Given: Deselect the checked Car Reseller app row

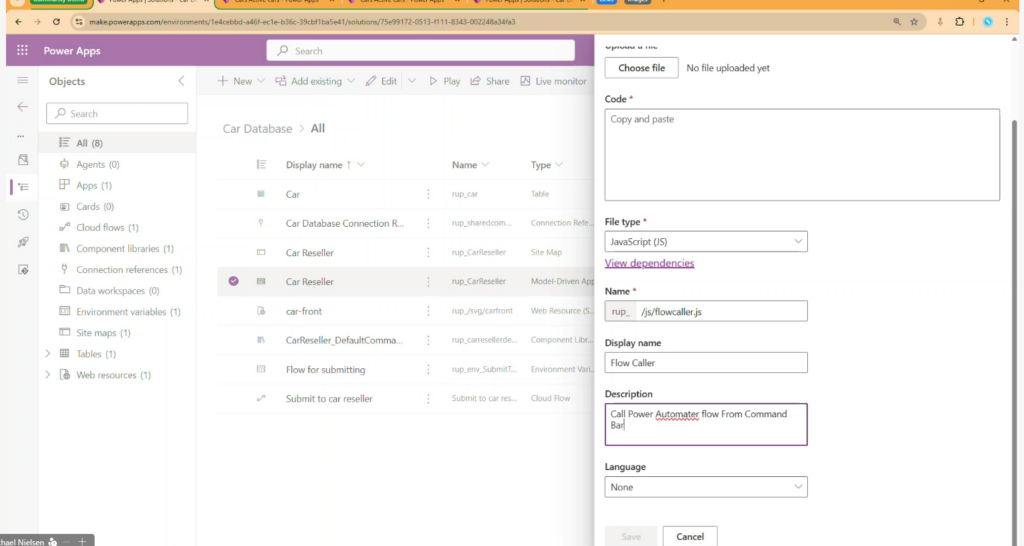Looking at the screenshot, I should pos(233,281).
